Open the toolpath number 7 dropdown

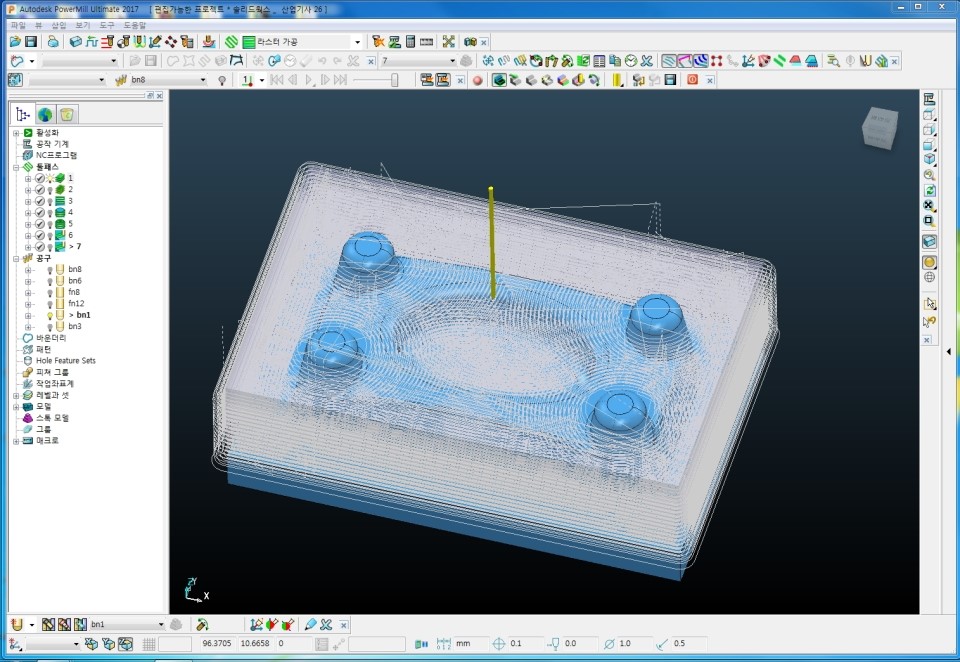coord(452,61)
